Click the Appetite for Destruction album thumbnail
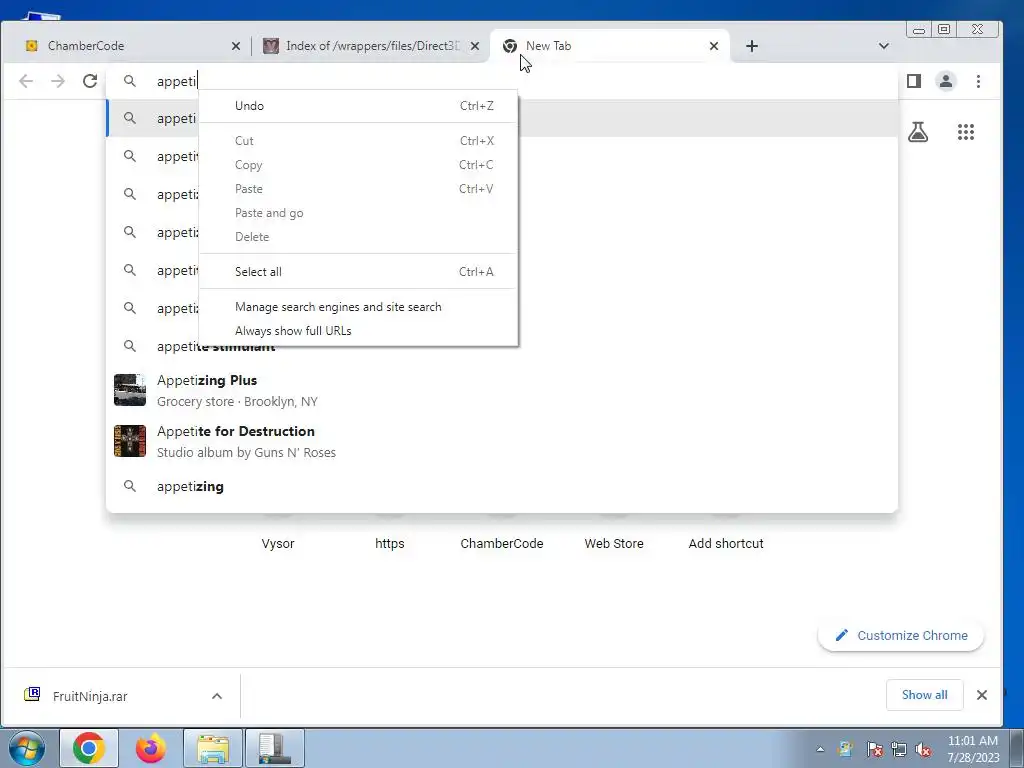 pyautogui.click(x=130, y=441)
